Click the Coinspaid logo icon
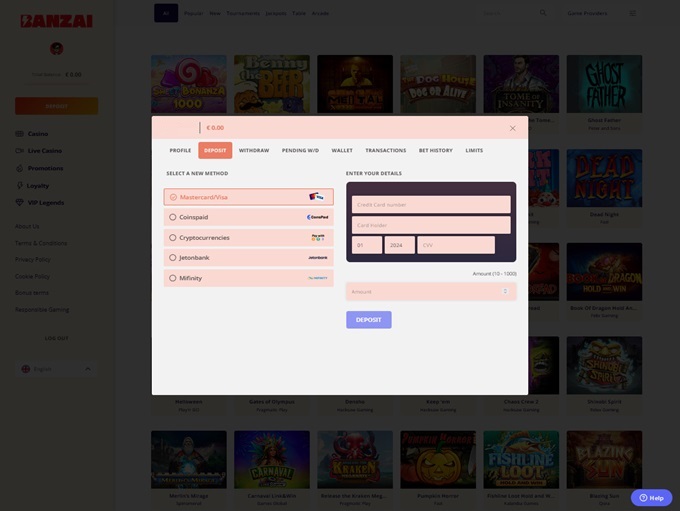Viewport: 680px width, 511px height. [x=317, y=217]
